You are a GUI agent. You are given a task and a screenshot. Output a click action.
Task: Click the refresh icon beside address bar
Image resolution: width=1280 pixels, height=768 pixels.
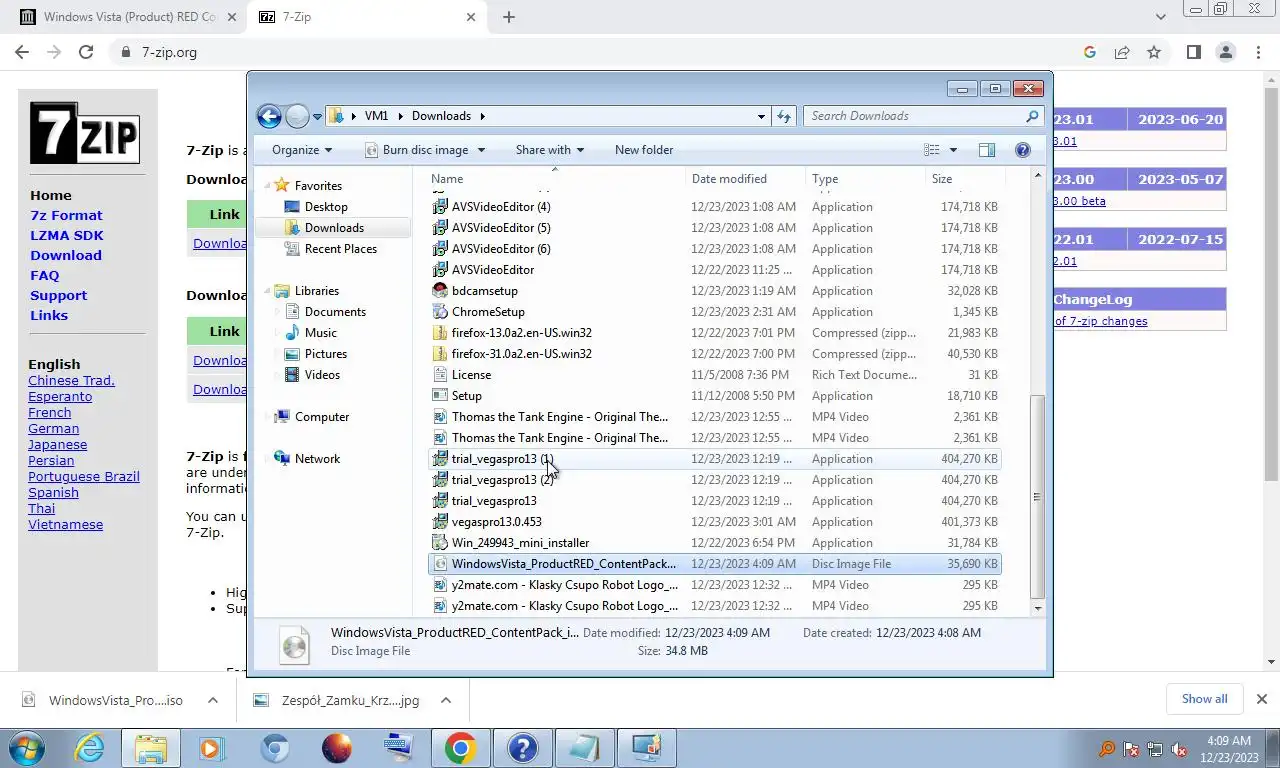coord(784,116)
